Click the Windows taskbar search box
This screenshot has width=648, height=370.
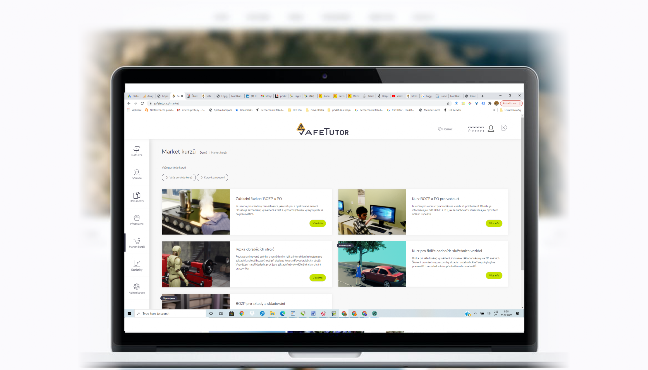pyautogui.click(x=170, y=314)
